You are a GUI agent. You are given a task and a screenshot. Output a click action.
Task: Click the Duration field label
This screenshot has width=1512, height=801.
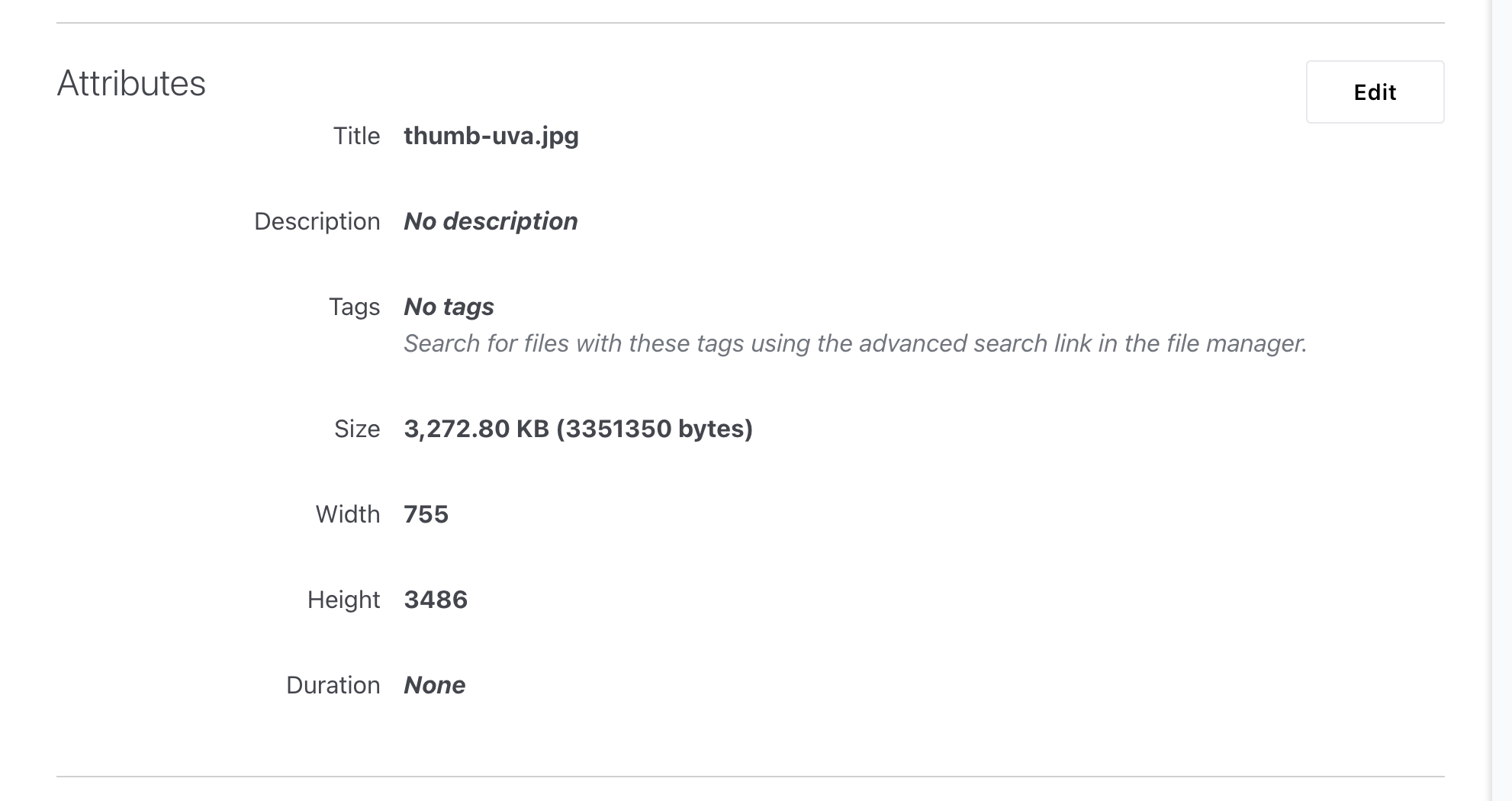tap(333, 685)
